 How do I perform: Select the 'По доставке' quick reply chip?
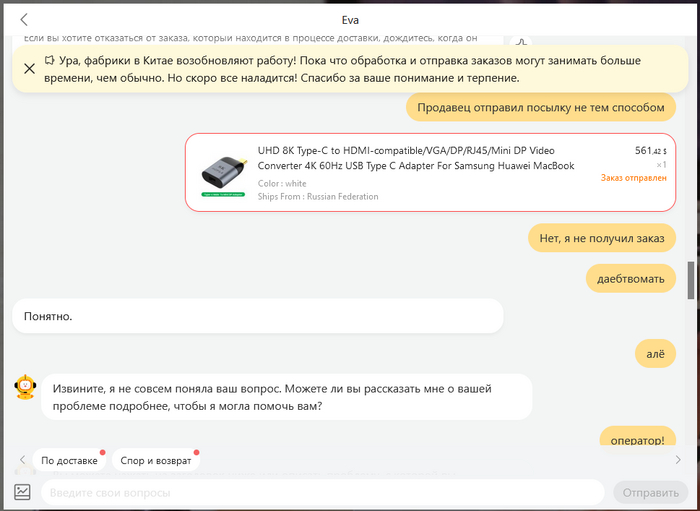click(69, 461)
